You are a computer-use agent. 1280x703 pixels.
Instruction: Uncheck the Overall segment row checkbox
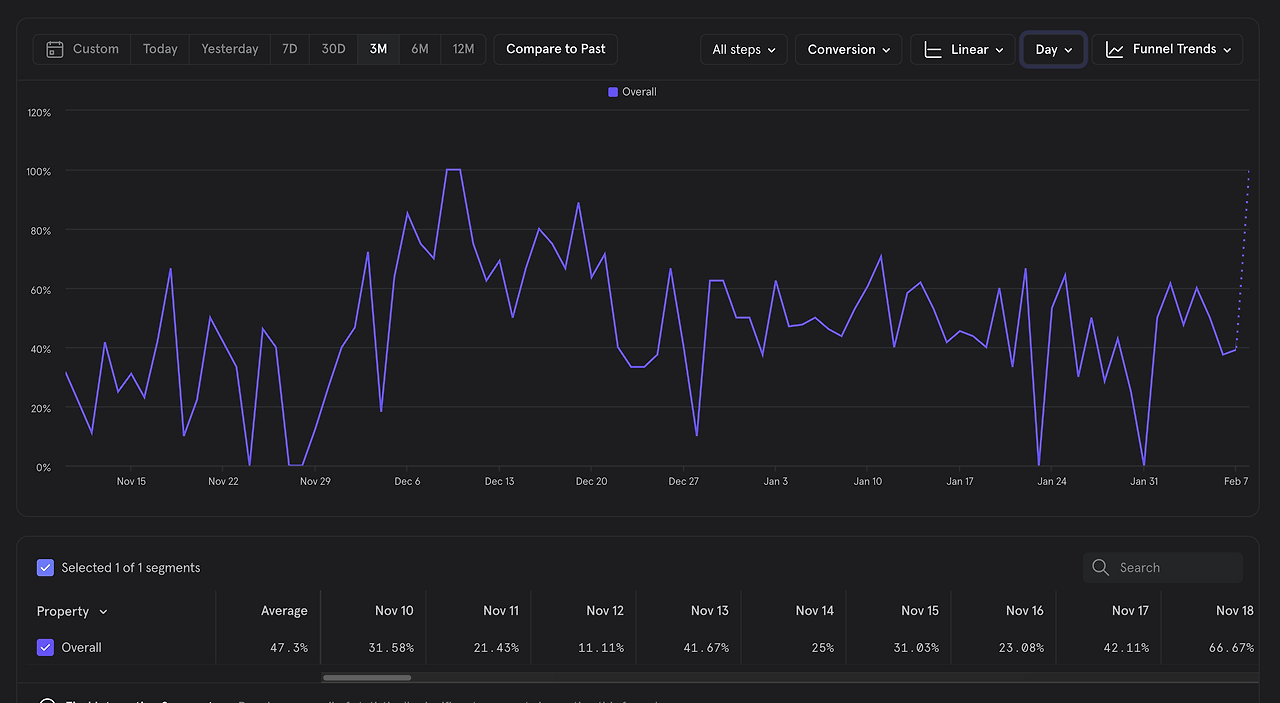pos(45,647)
